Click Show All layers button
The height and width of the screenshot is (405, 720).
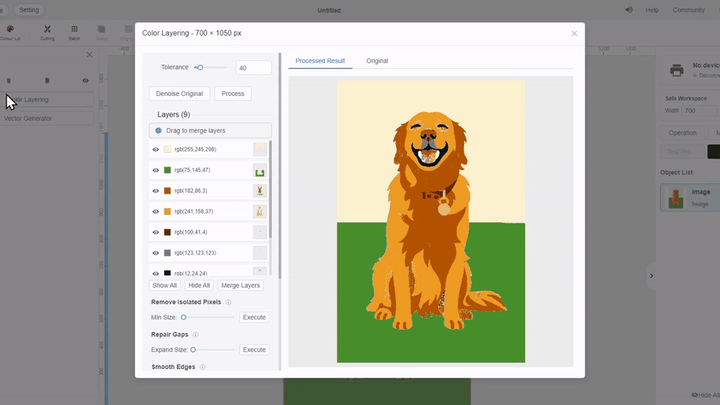pos(164,285)
